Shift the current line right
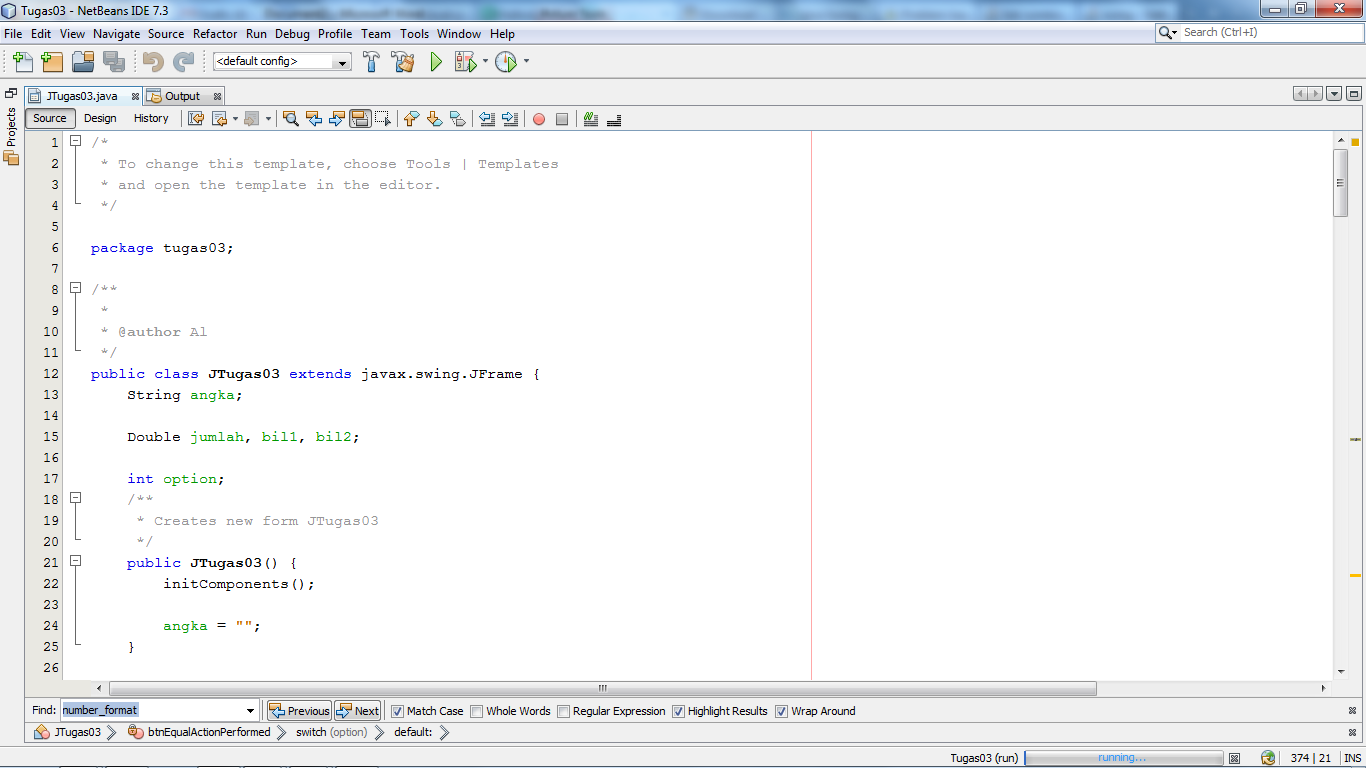1366x768 pixels. [510, 119]
